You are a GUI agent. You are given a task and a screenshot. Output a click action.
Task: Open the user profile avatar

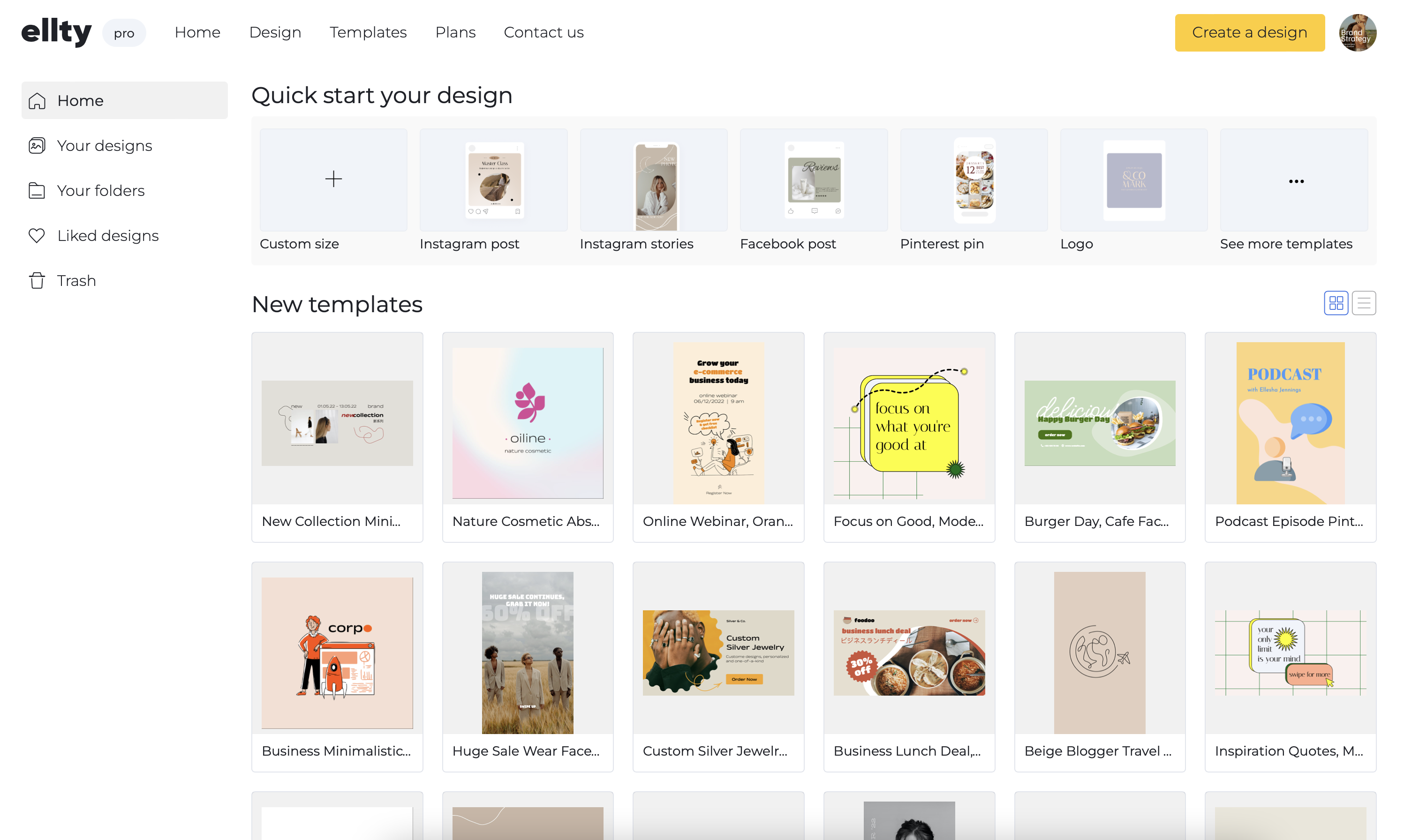[x=1357, y=33]
